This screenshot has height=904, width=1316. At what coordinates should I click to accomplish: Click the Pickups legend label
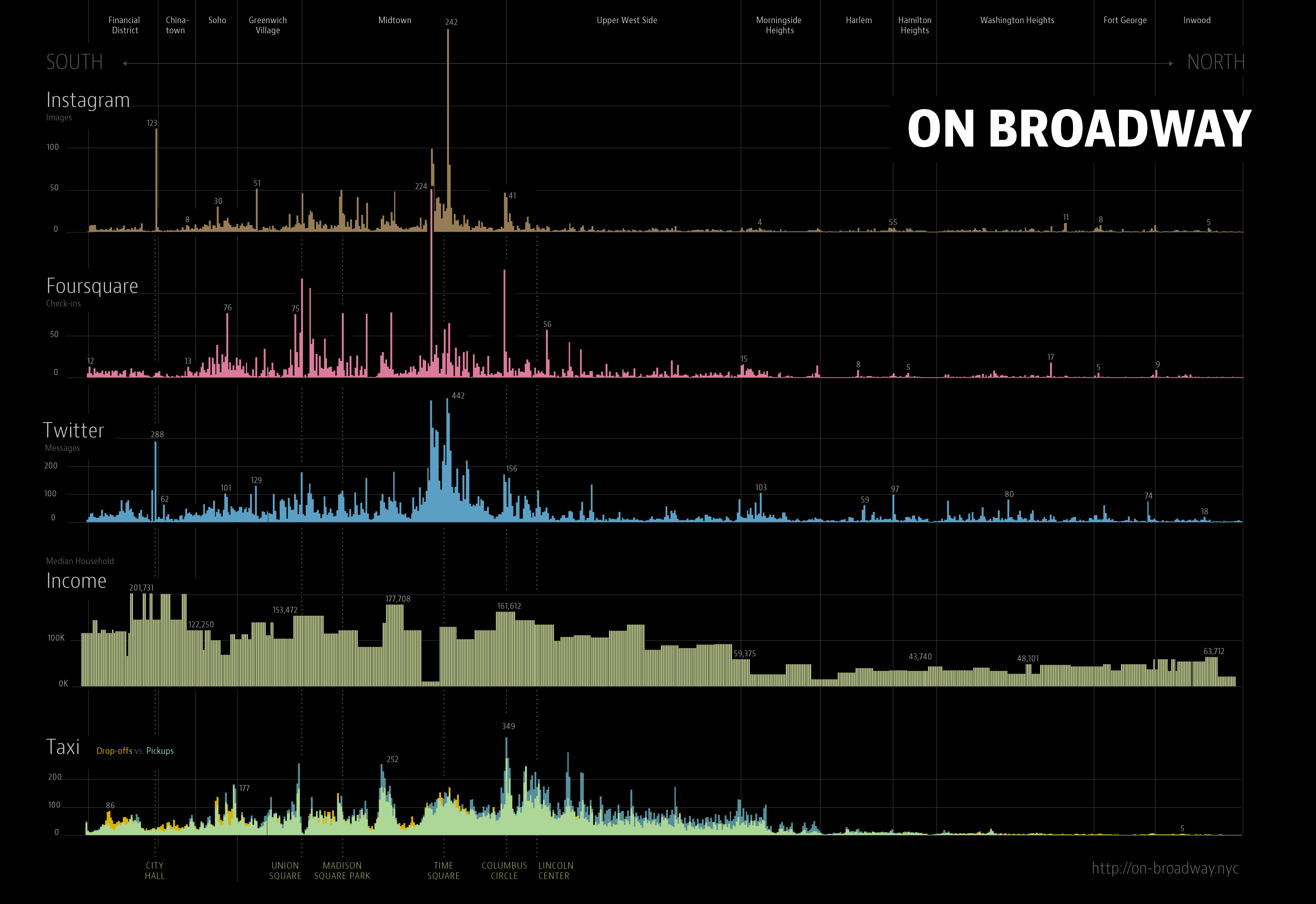pos(160,751)
